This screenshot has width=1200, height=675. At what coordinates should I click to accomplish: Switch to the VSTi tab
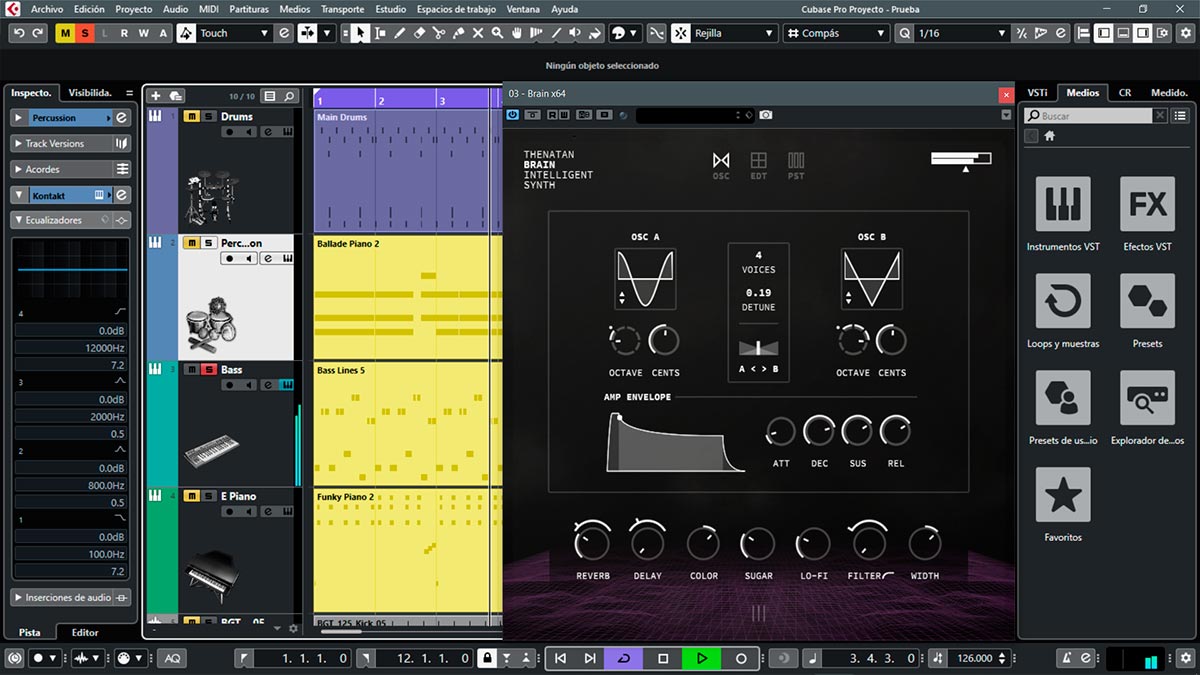tap(1037, 92)
